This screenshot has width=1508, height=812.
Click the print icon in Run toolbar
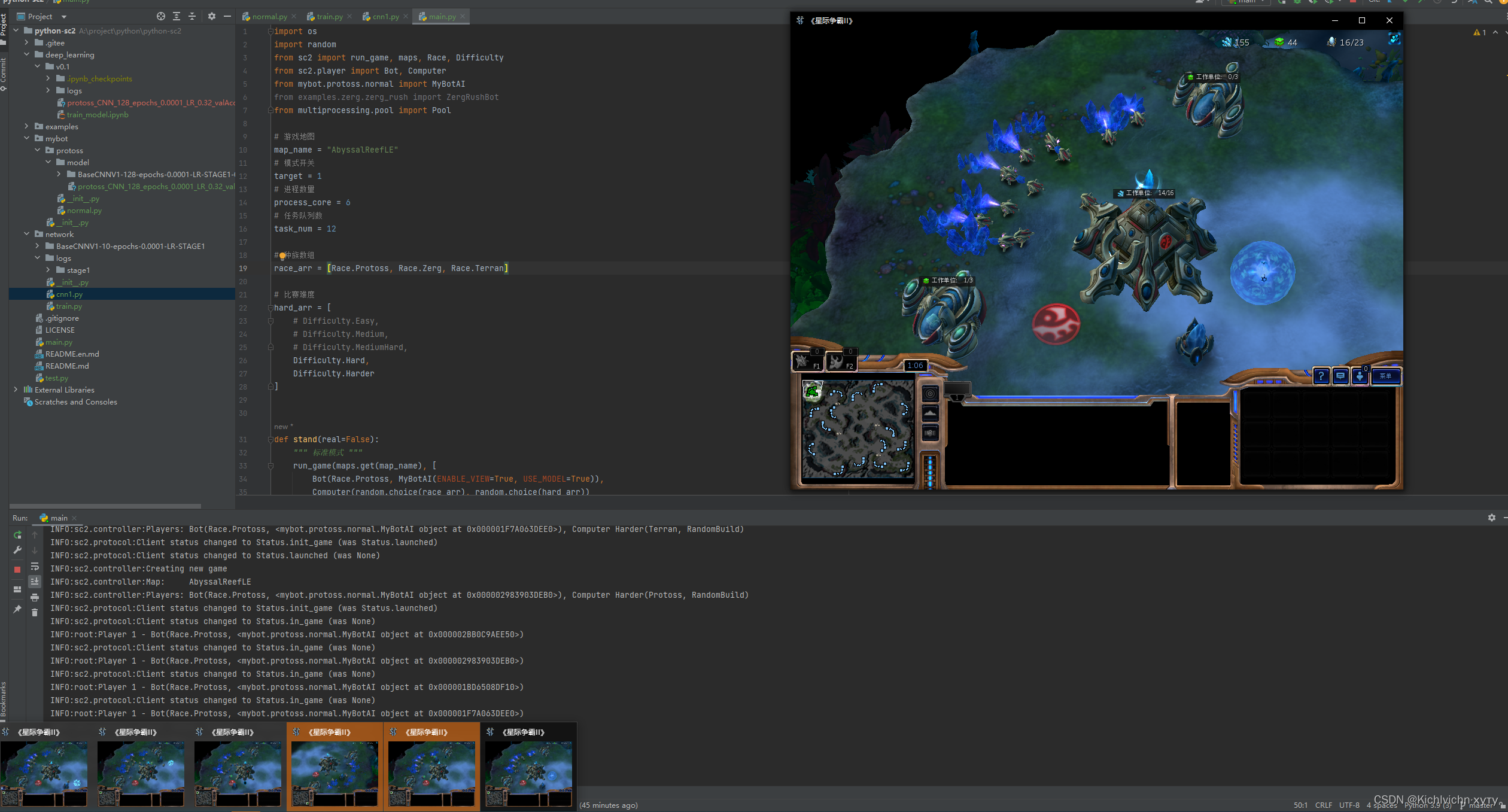click(x=35, y=597)
